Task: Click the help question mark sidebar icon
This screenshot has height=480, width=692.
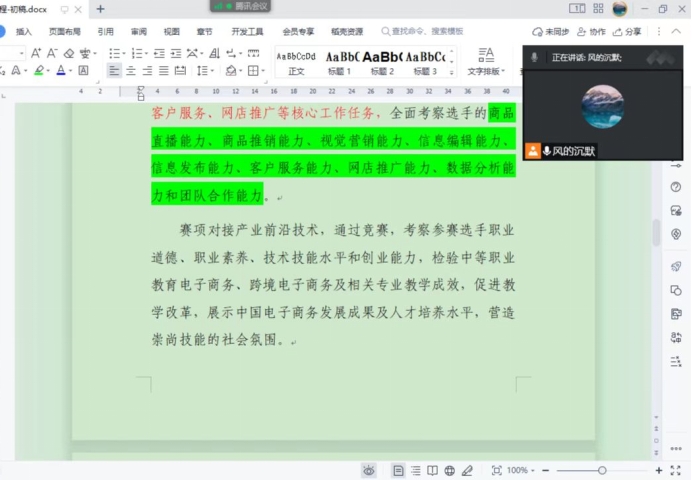Action: click(x=676, y=187)
